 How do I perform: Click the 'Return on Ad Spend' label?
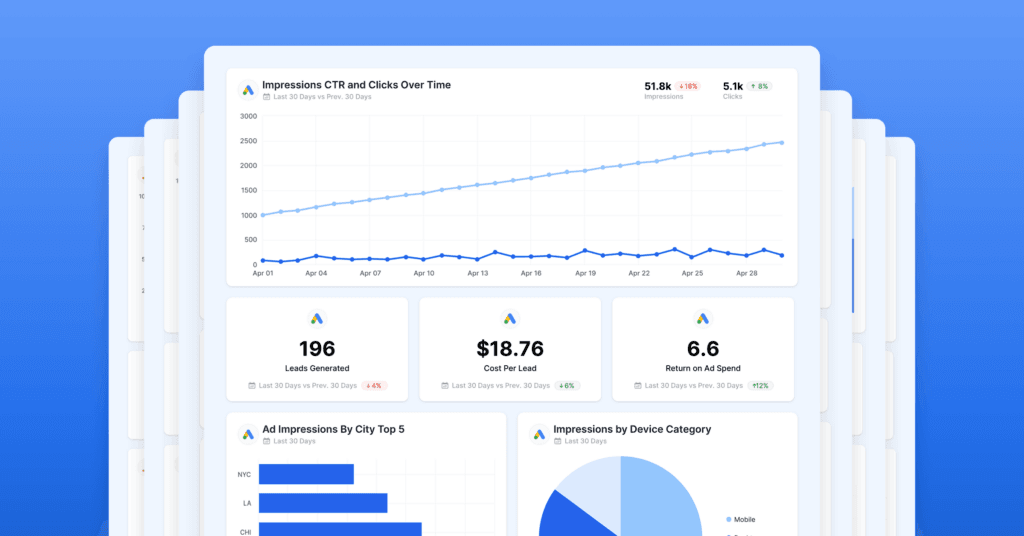point(703,368)
